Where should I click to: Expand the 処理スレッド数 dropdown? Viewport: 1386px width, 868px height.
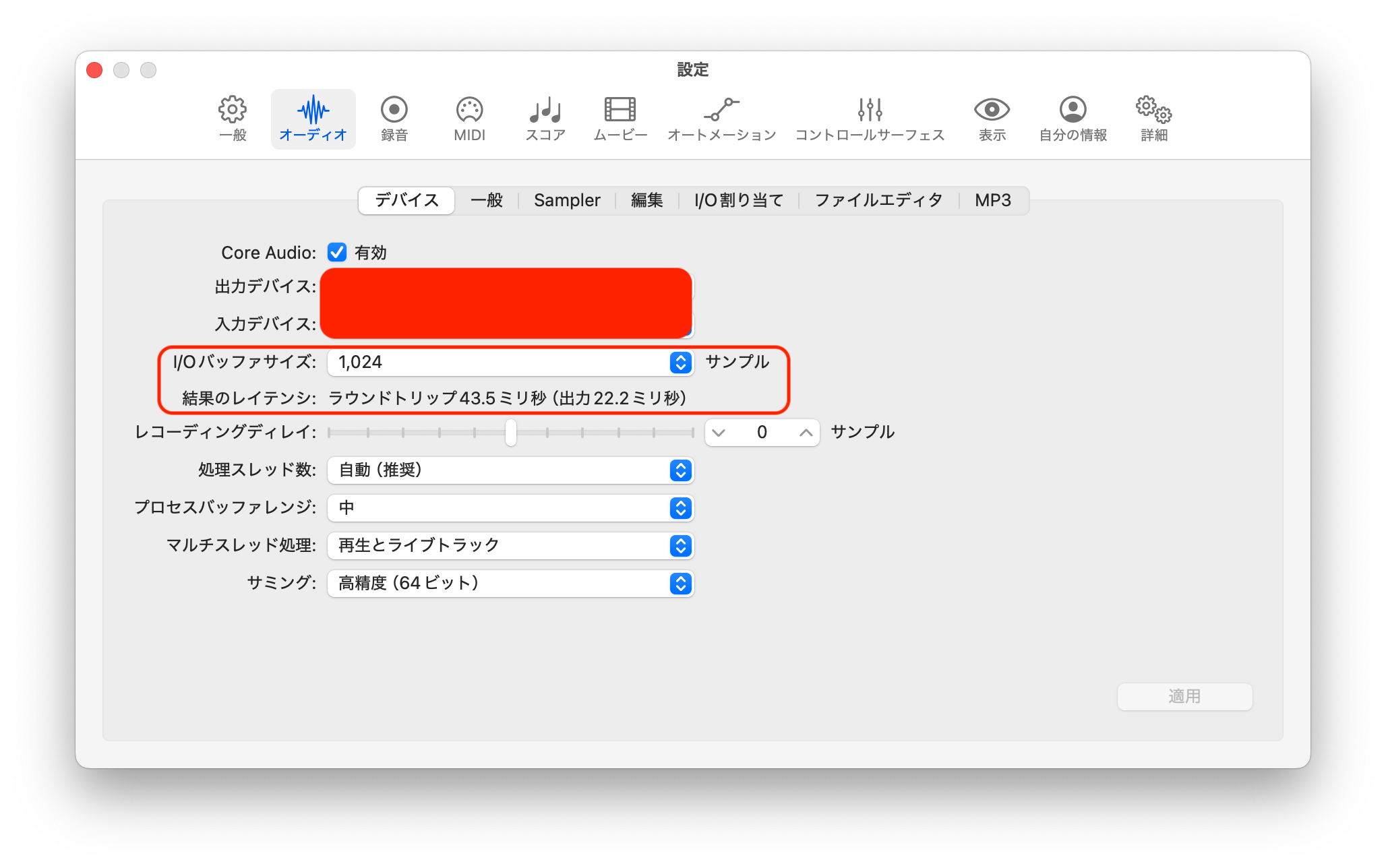pos(510,470)
